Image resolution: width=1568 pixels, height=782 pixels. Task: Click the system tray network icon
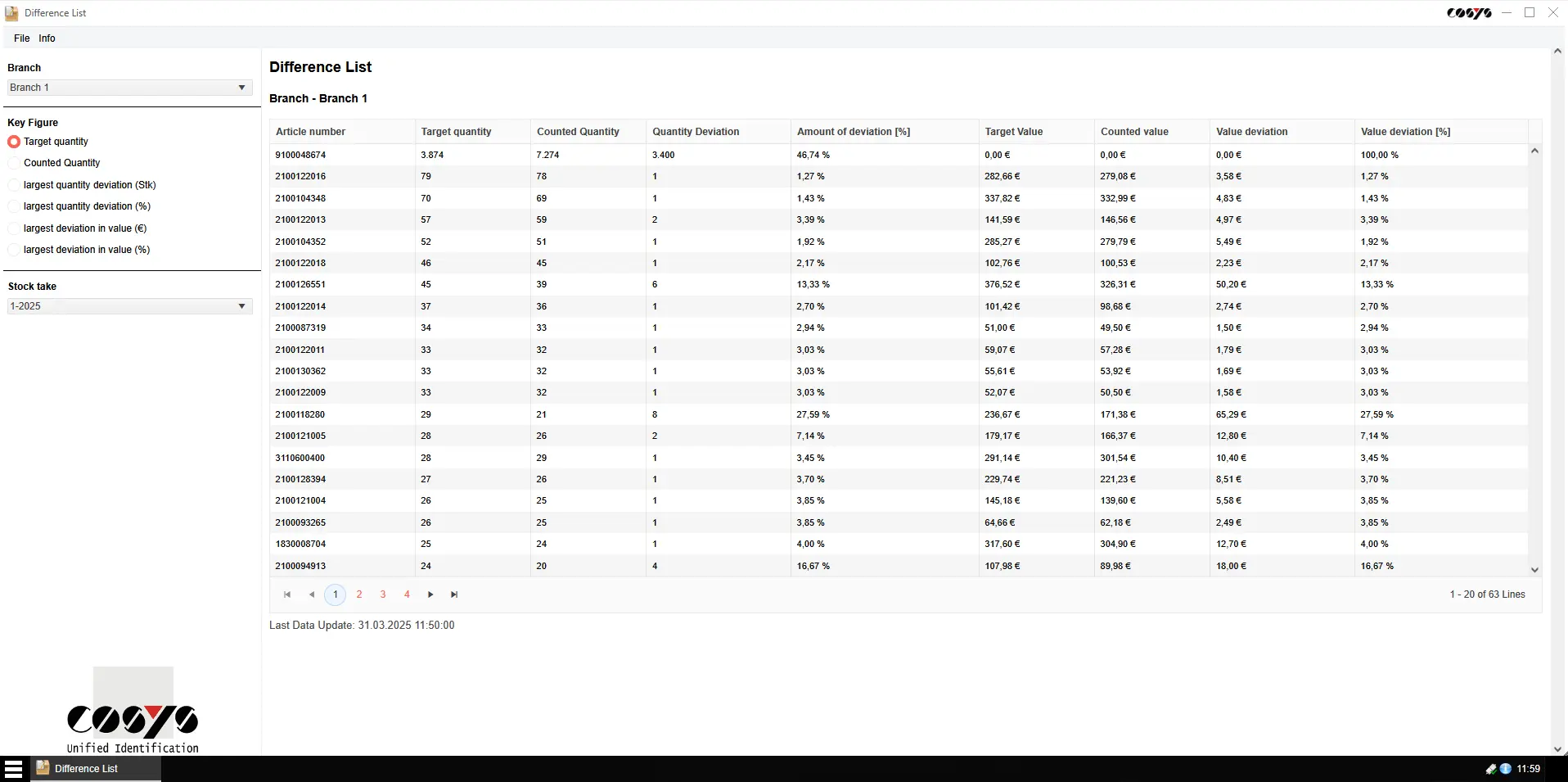pyautogui.click(x=1491, y=769)
